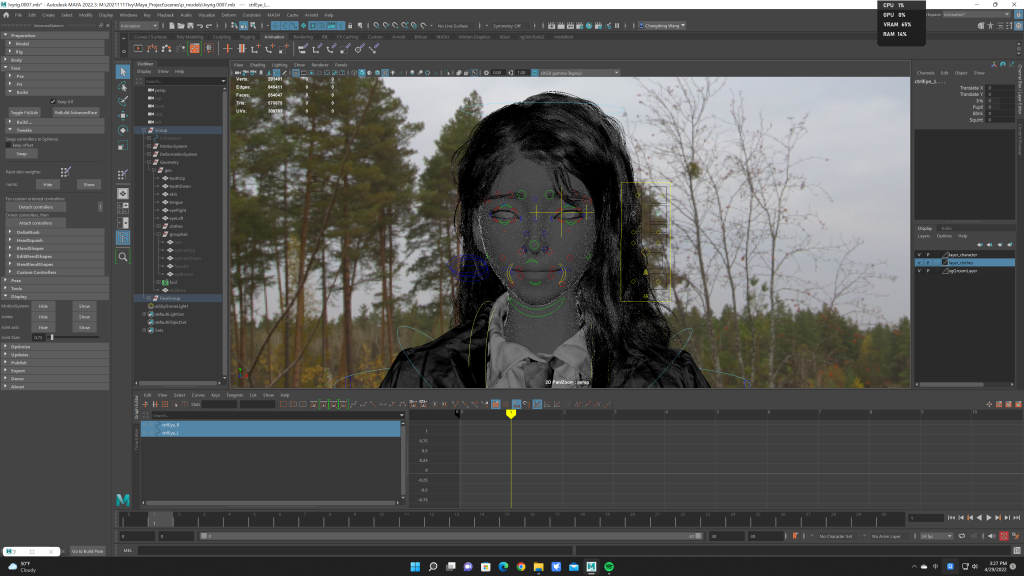
Task: Click the paint skin weights icon
Action: click(65, 171)
